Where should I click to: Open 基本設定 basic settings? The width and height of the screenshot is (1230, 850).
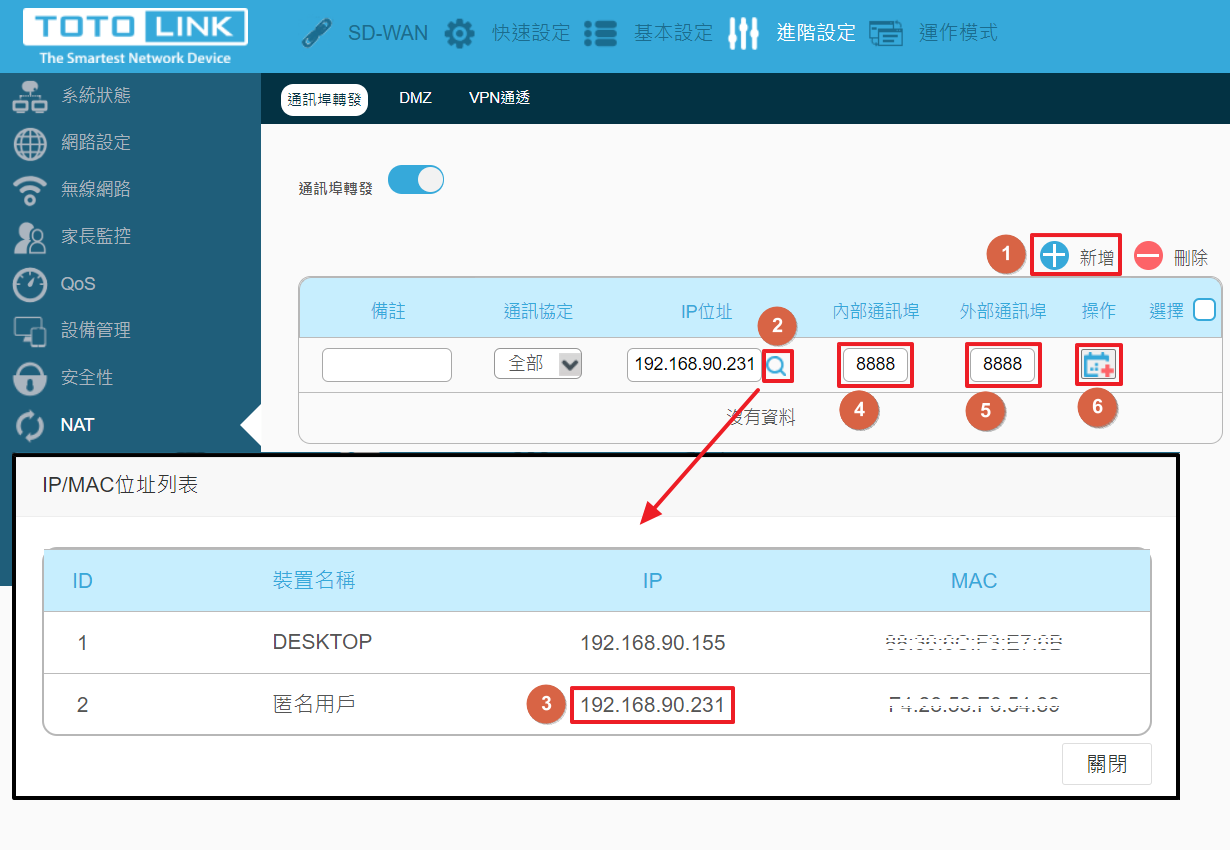coord(673,33)
